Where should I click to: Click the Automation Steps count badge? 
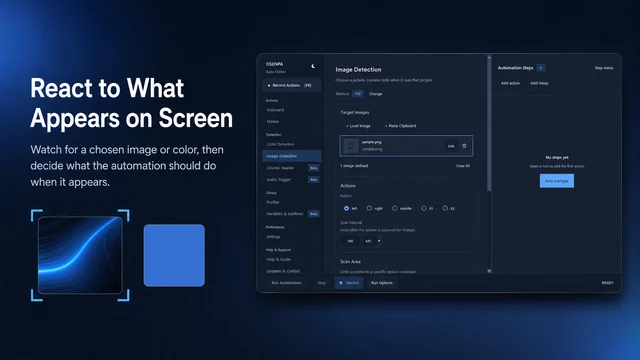[x=541, y=68]
